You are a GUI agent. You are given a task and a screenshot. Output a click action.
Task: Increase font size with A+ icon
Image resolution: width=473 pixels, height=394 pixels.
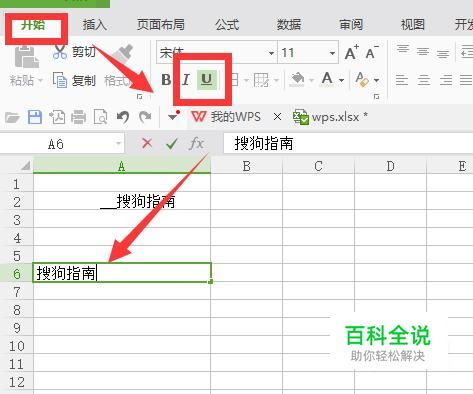point(352,53)
